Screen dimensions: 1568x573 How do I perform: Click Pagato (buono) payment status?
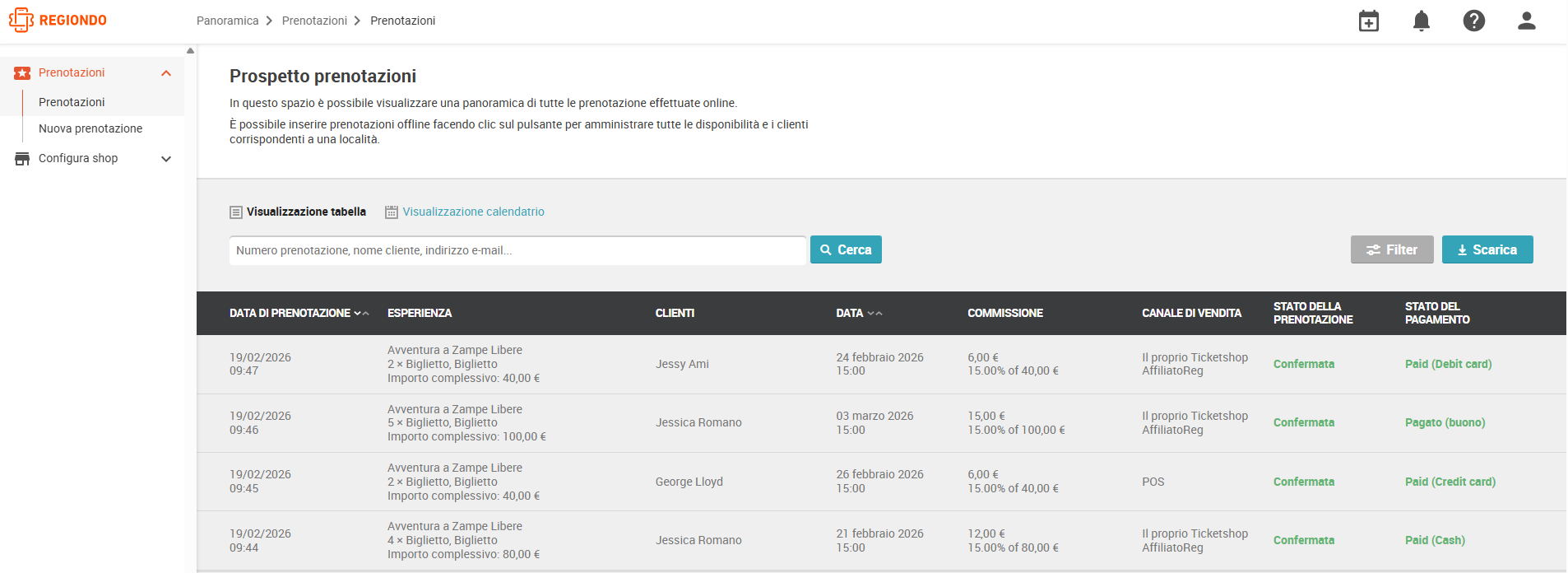pyautogui.click(x=1445, y=422)
